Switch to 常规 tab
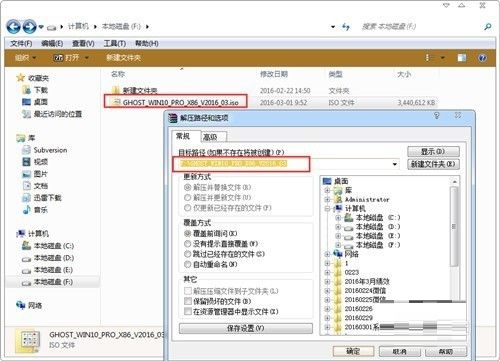500x361 pixels. (187, 136)
